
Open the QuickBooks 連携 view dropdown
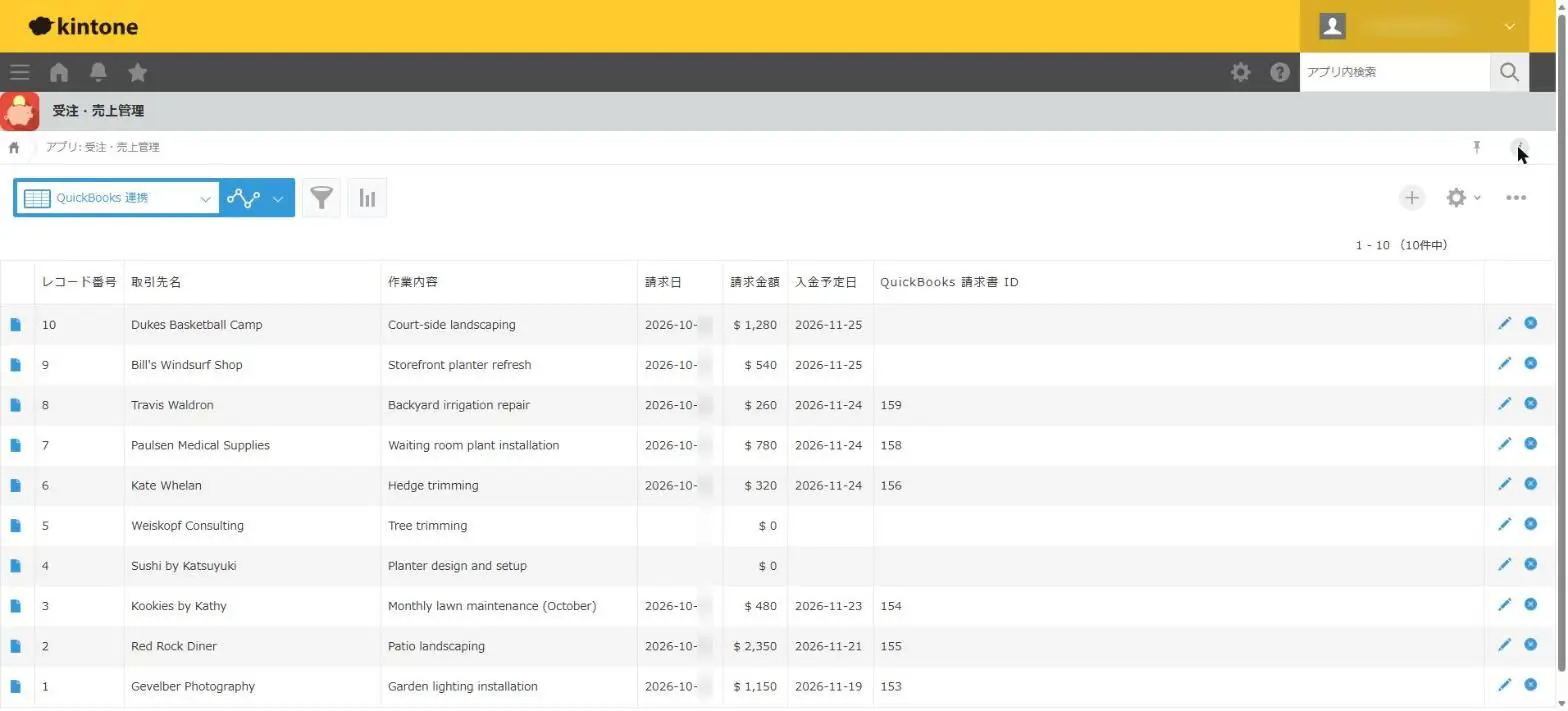coord(116,198)
